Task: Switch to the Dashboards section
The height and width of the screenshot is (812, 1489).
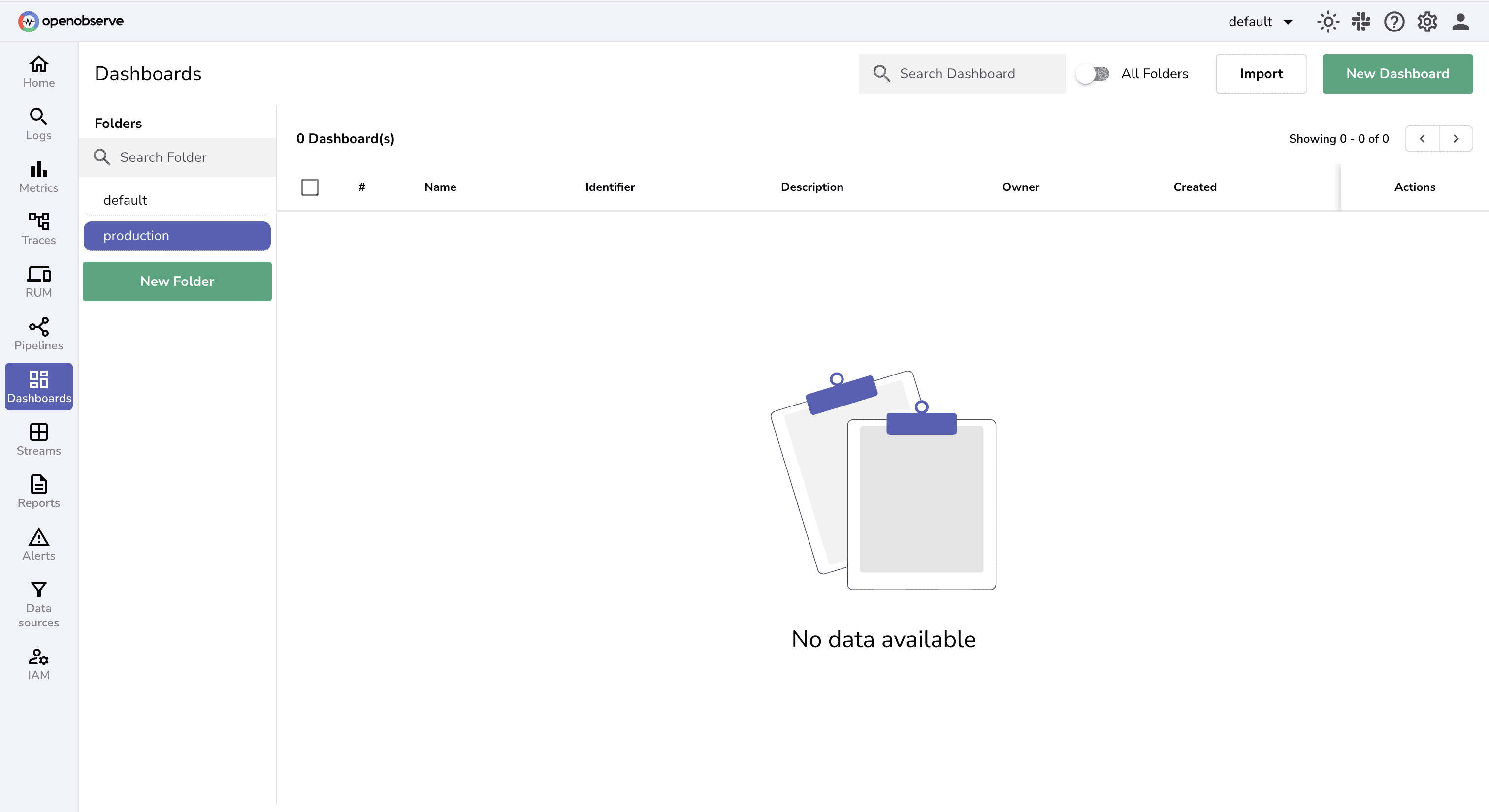Action: pyautogui.click(x=38, y=386)
